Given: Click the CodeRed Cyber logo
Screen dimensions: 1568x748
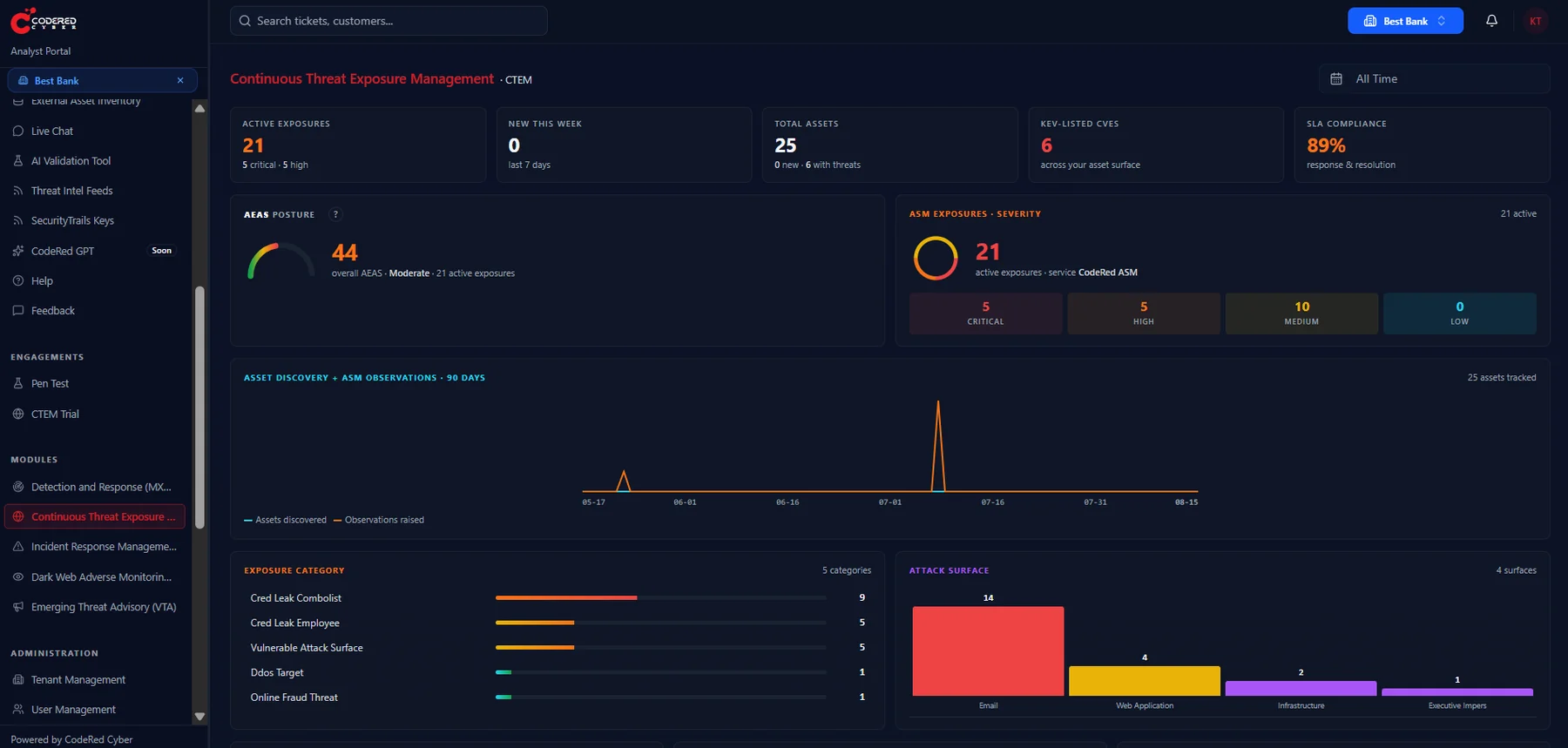Looking at the screenshot, I should click(x=44, y=20).
